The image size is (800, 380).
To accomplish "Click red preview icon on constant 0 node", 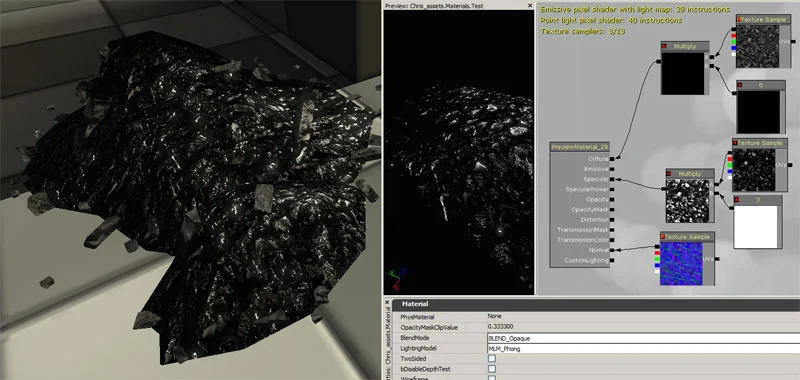I will [x=740, y=85].
